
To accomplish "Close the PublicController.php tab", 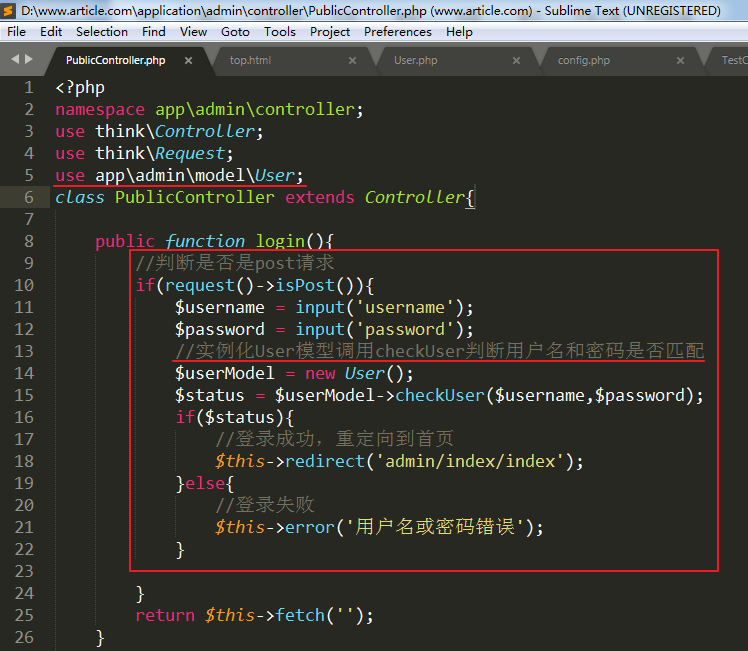I will point(189,61).
